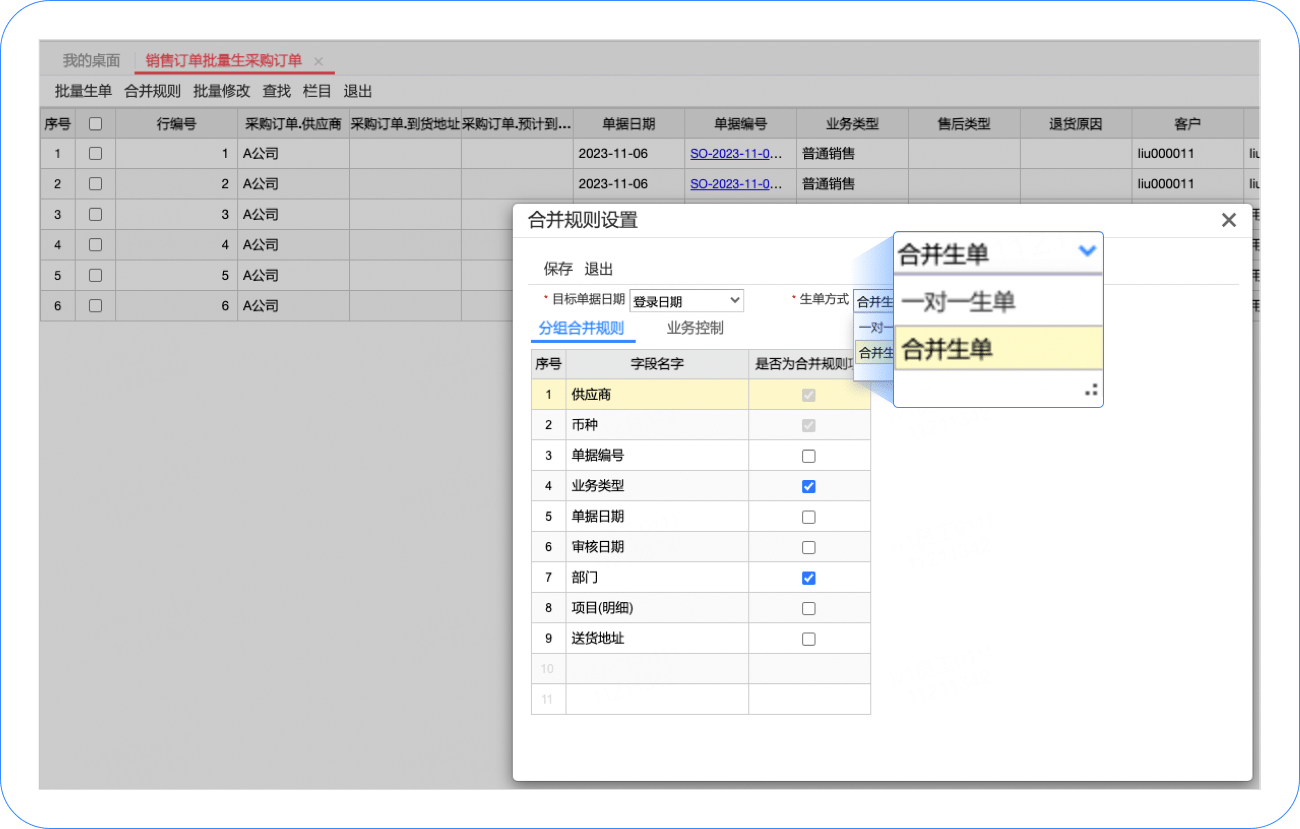Select the 销售订单批量生采购订单 tab

click(x=224, y=61)
